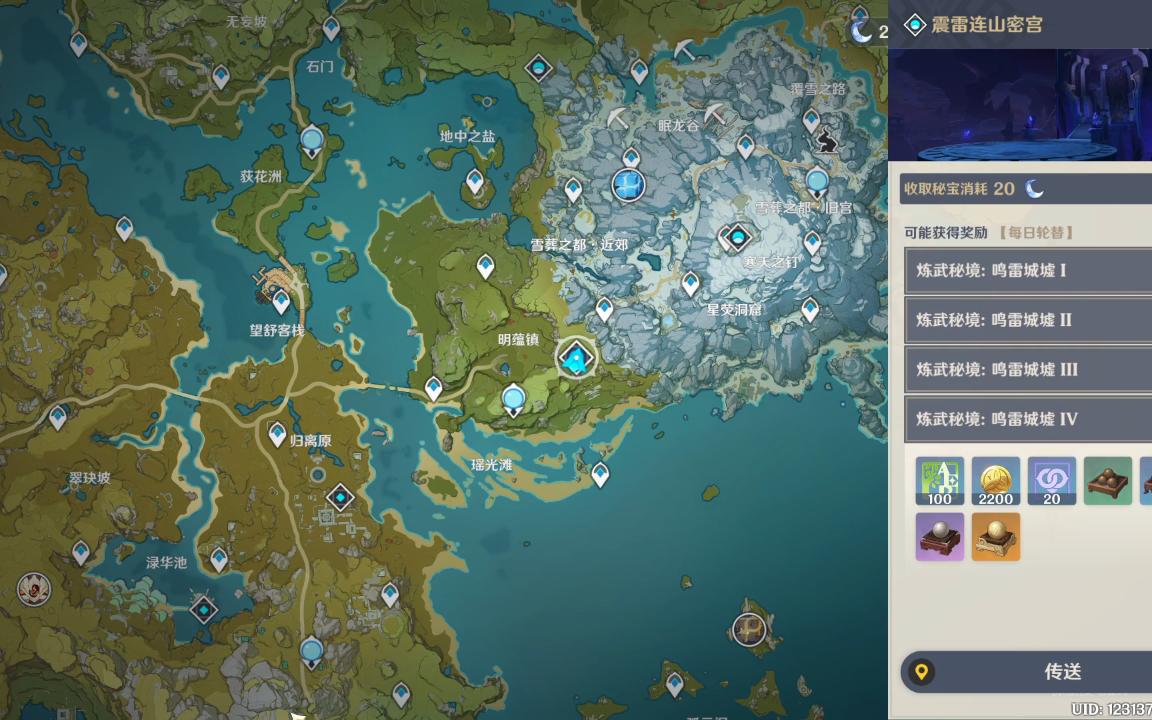Click the 每日轮替 daily rotation label

(x=1036, y=233)
